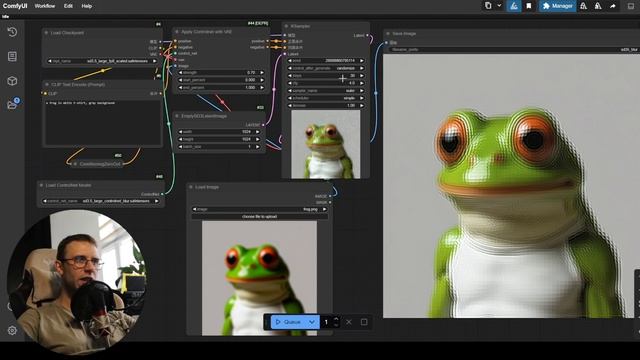Increase steps with its right arrow

(x=362, y=76)
